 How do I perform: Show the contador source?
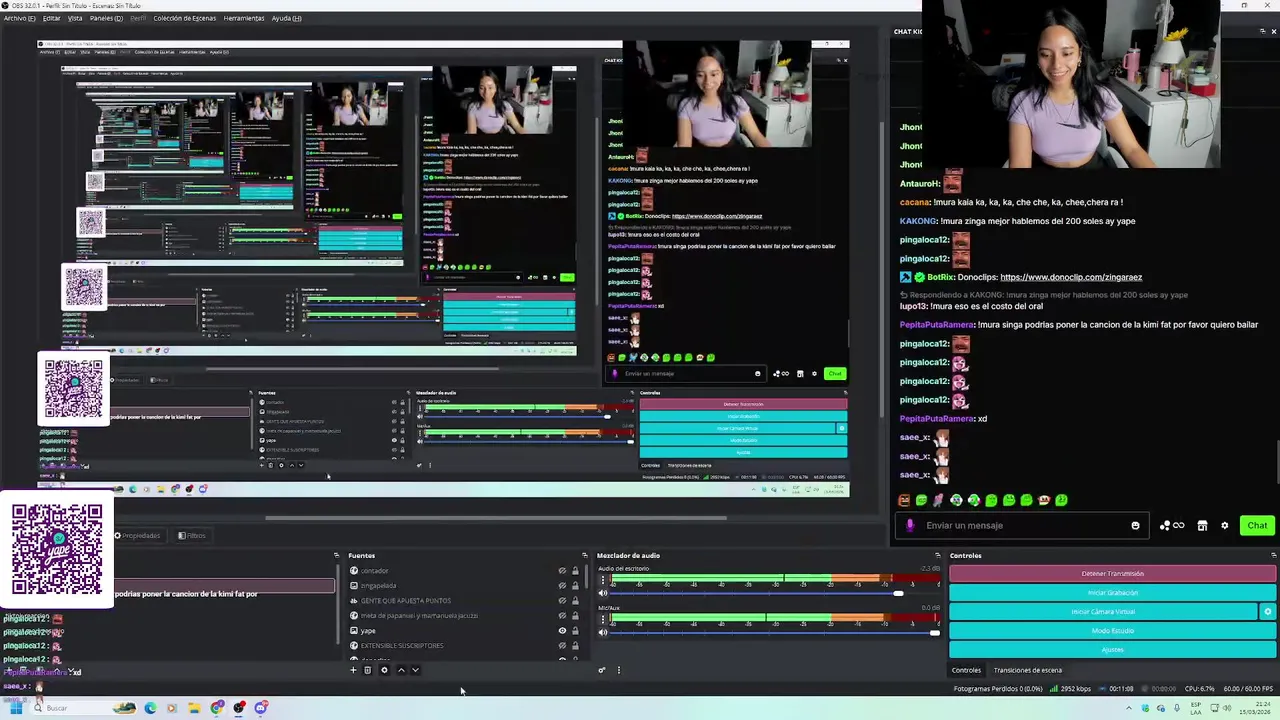[562, 571]
